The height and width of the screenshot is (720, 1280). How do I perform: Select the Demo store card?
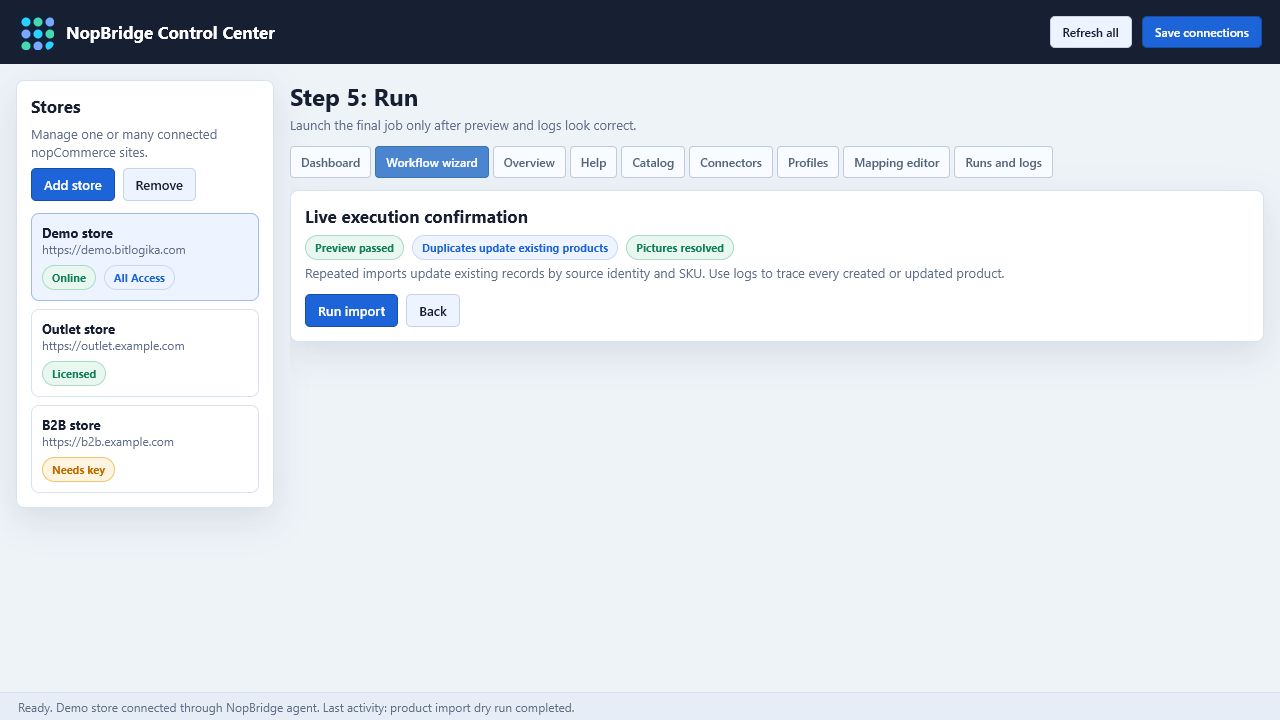click(x=145, y=257)
